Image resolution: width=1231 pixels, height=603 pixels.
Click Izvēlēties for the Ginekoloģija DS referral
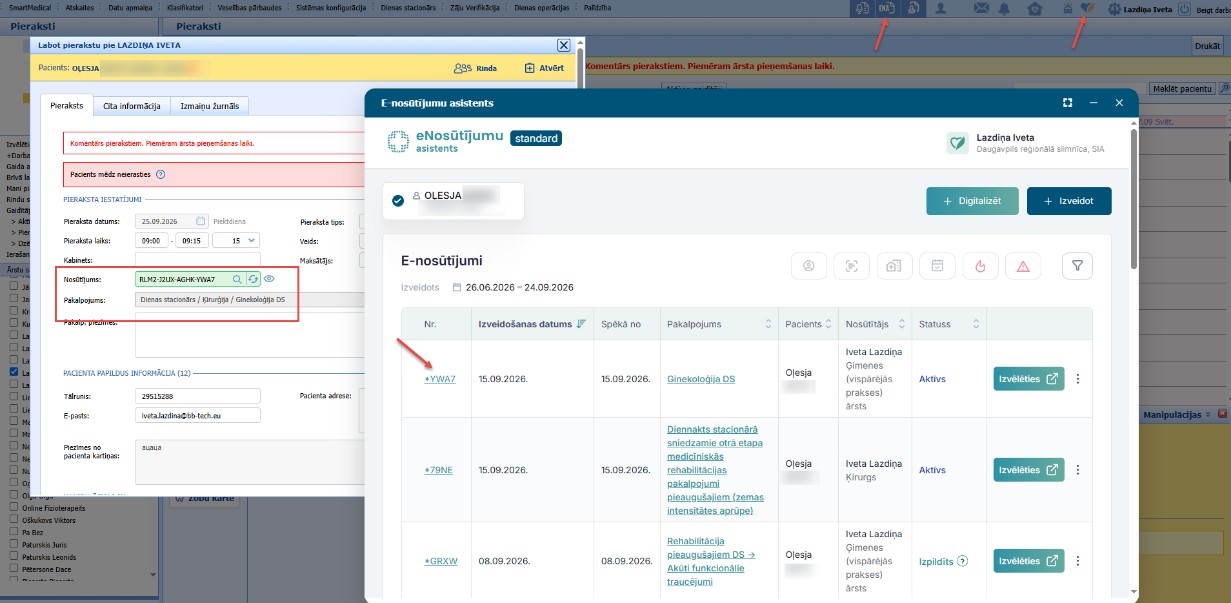tap(1029, 379)
